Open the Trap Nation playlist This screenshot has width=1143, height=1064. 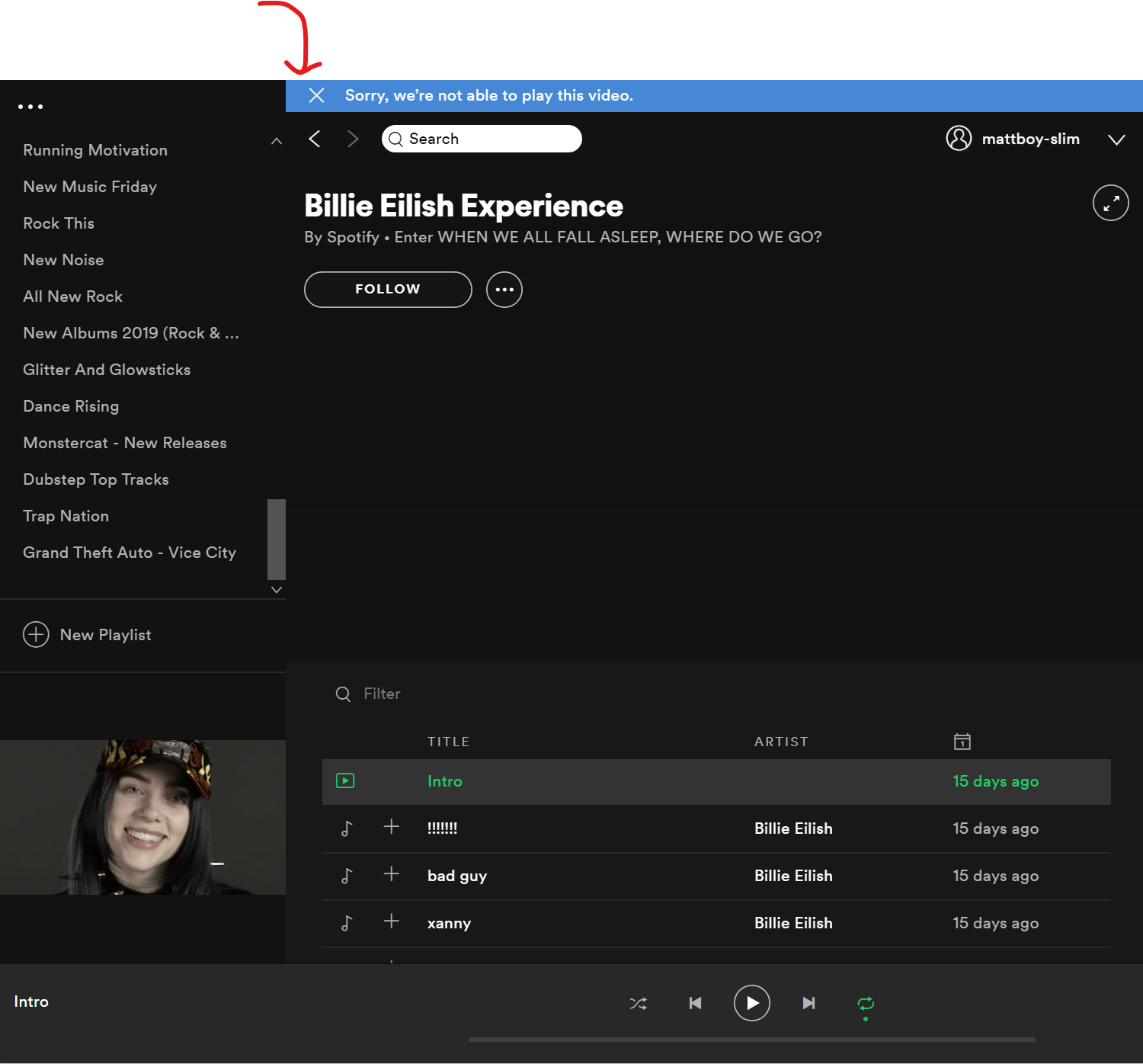coord(66,516)
